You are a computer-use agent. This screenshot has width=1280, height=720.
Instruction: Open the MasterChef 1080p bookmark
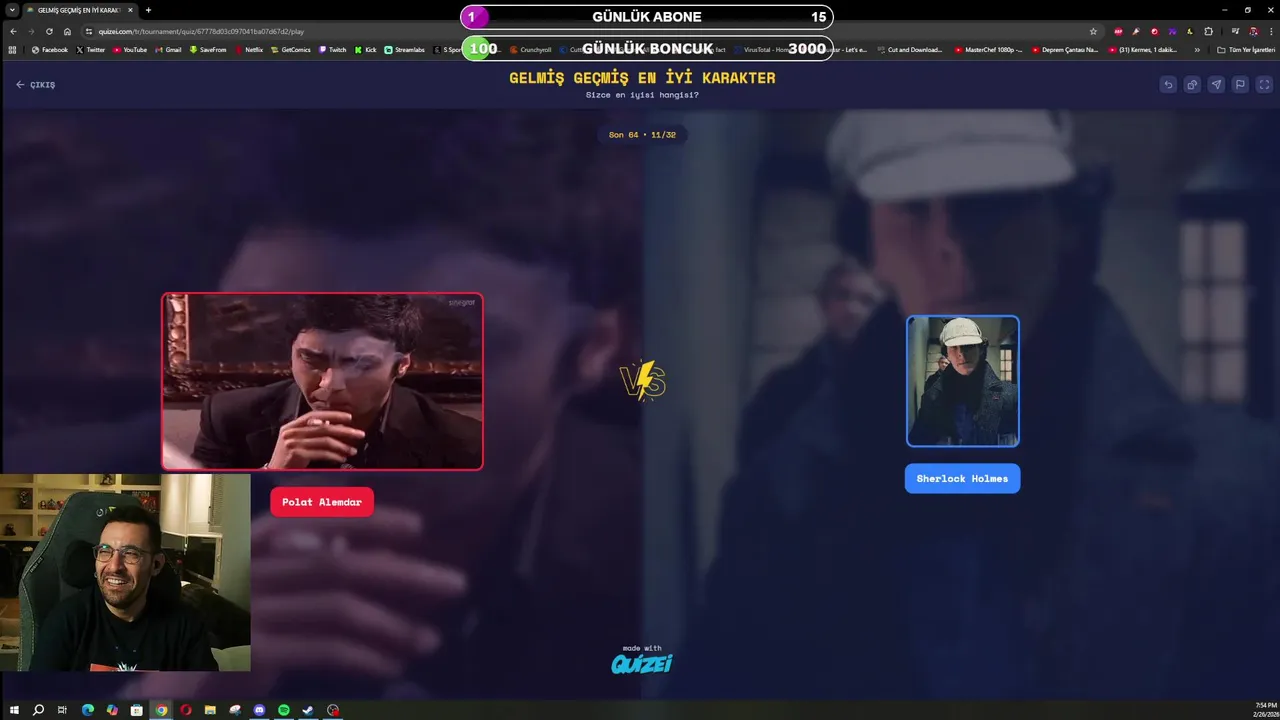click(988, 49)
